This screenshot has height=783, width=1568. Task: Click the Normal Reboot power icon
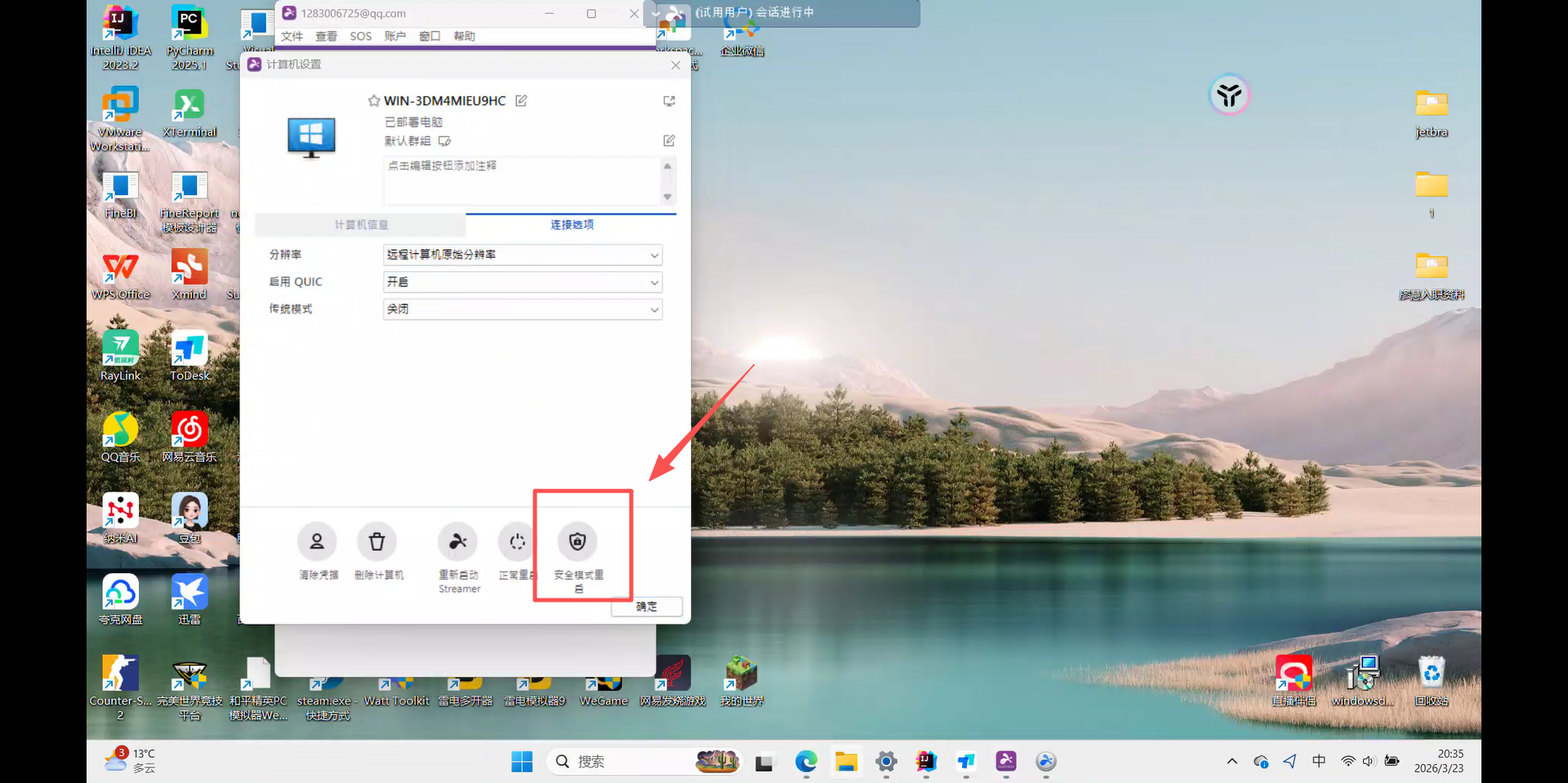point(517,541)
